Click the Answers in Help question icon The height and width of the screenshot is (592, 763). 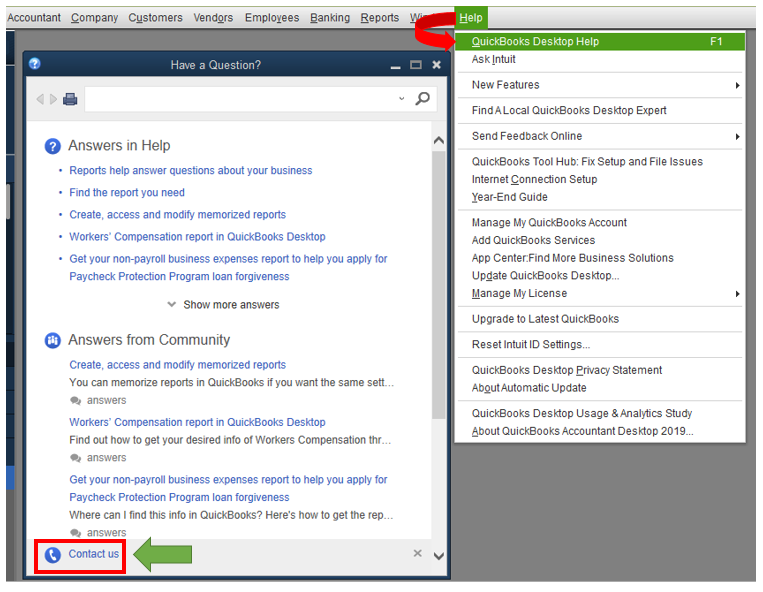[x=53, y=146]
